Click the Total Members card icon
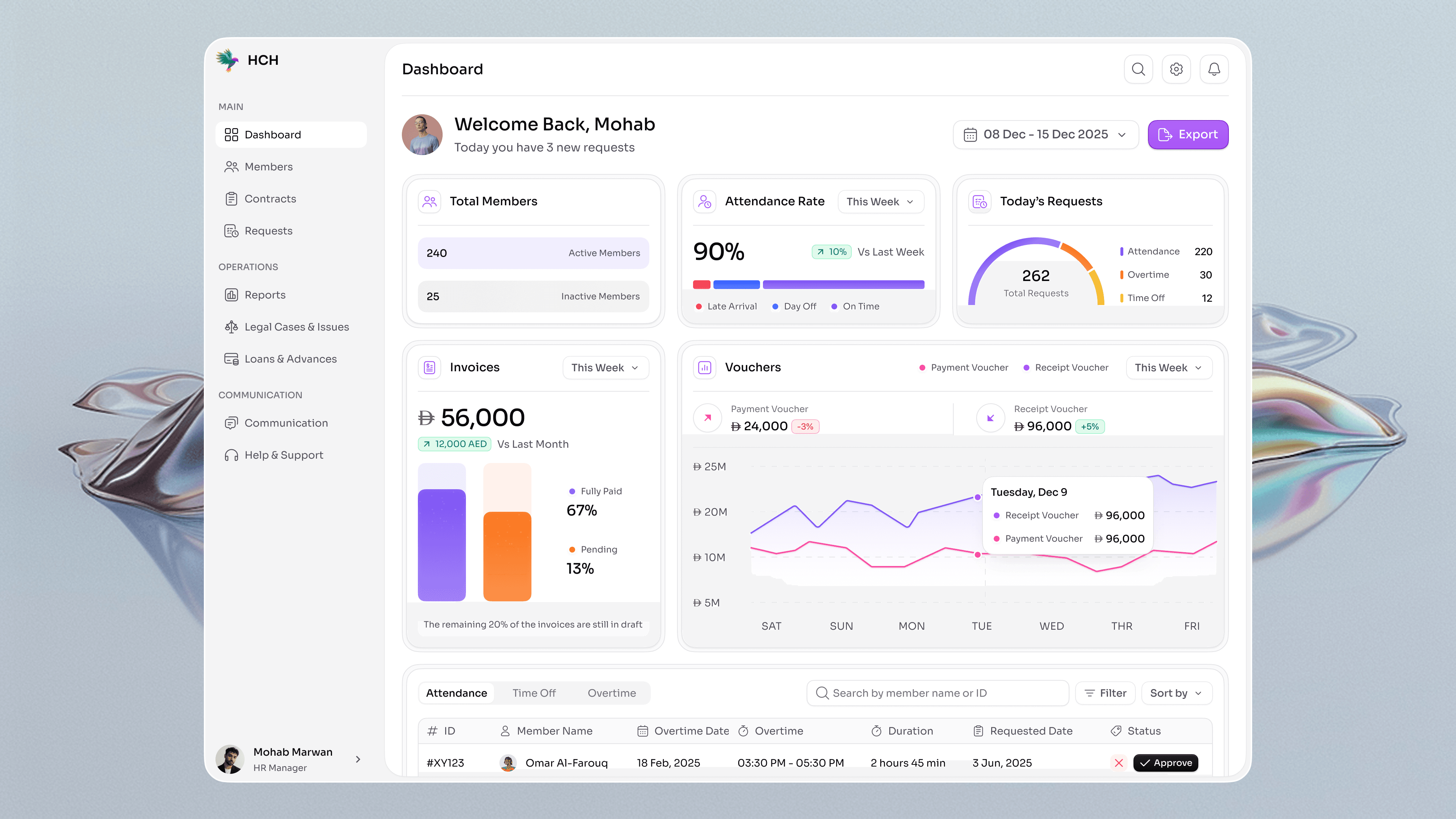 tap(430, 201)
